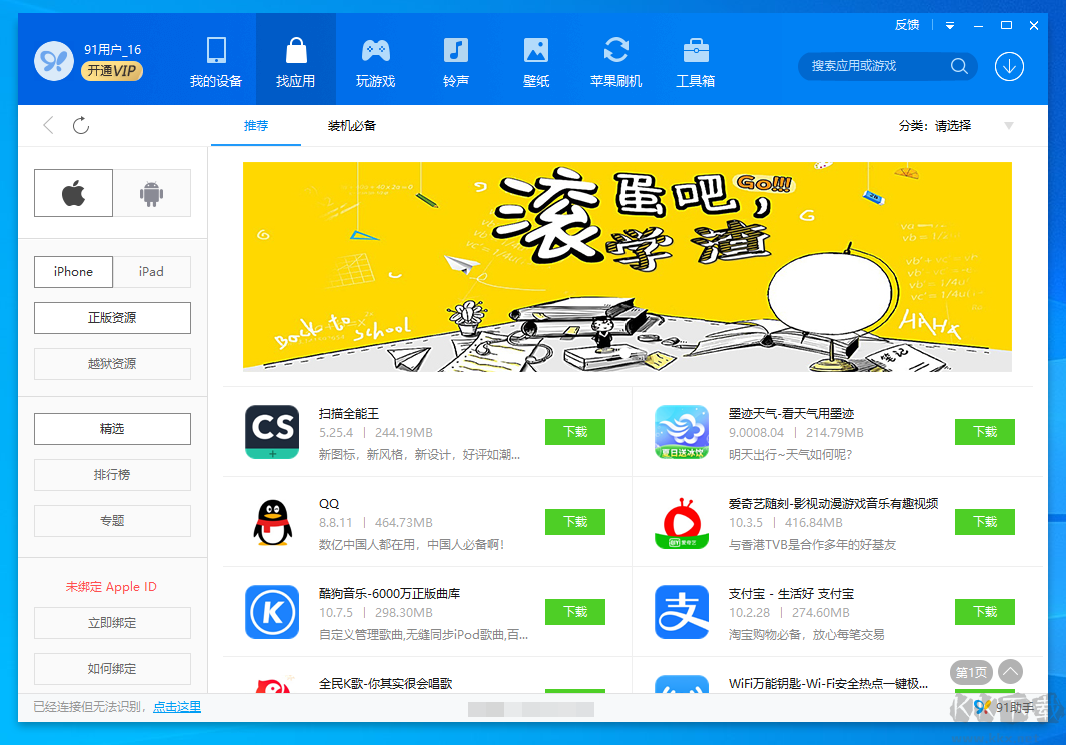The image size is (1066, 745).
Task: Select the iPad device filter
Action: point(151,271)
